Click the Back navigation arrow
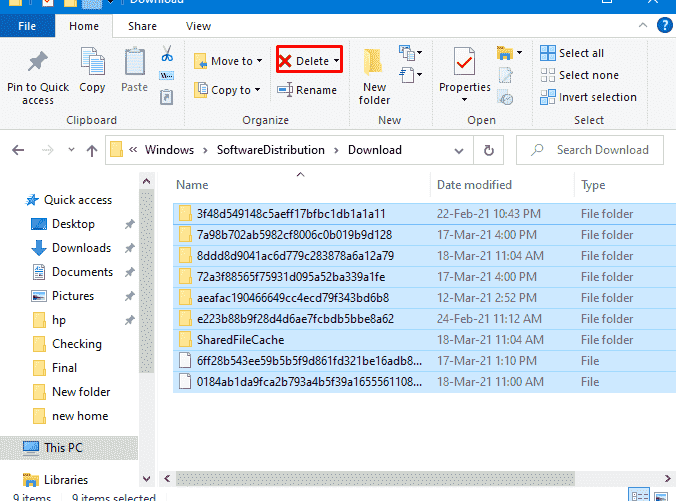The width and height of the screenshot is (676, 501). click(18, 150)
